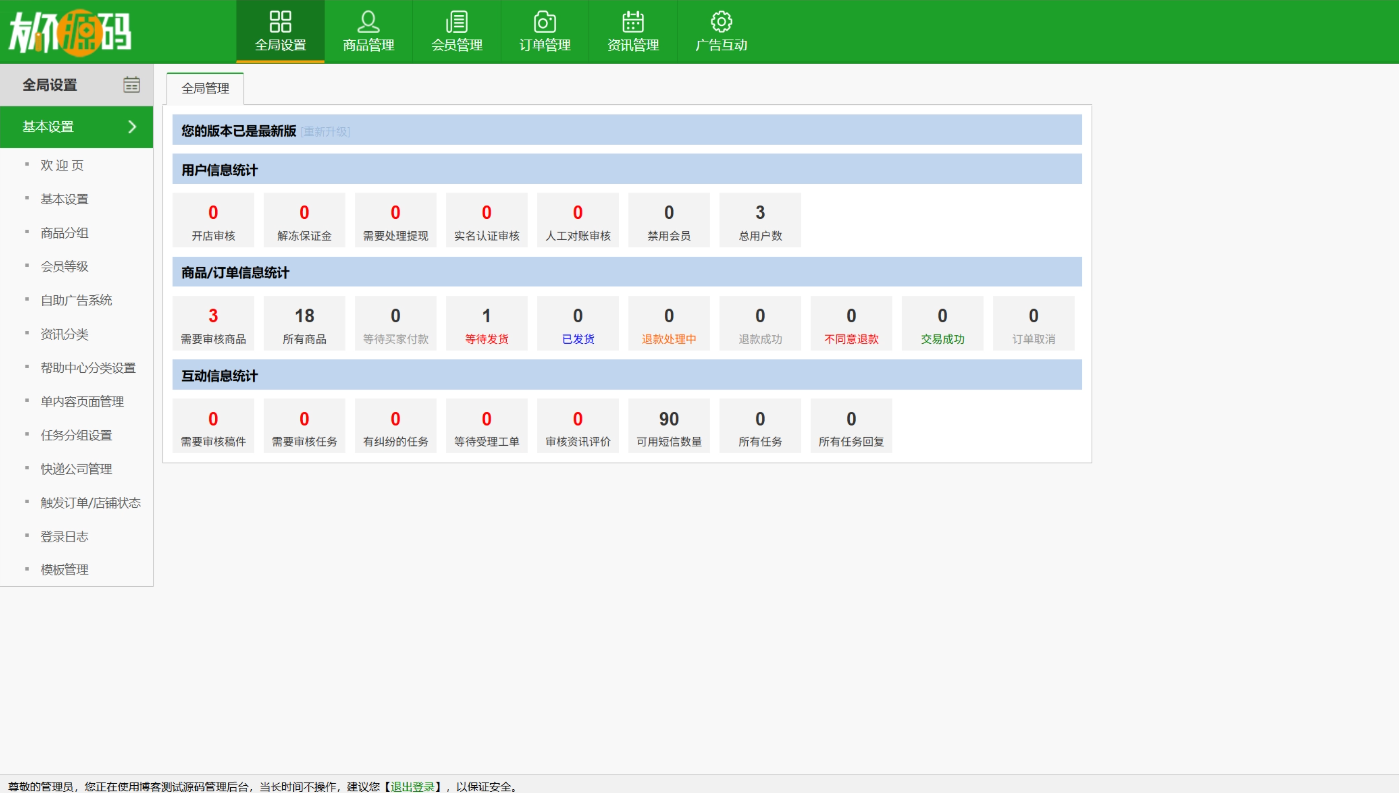Viewport: 1399px width, 793px height.
Task: Switch to the 全局管理 tab
Action: pyautogui.click(x=205, y=88)
